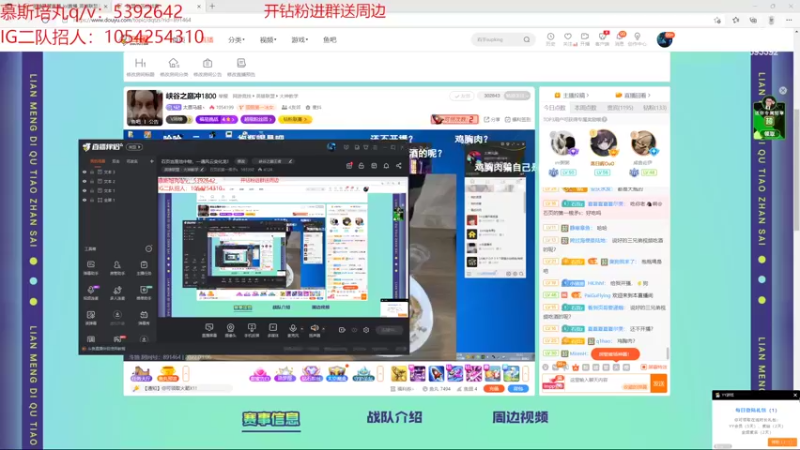Open the 周边视频 tab
Screen dimensions: 800x450
pyautogui.click(x=520, y=417)
